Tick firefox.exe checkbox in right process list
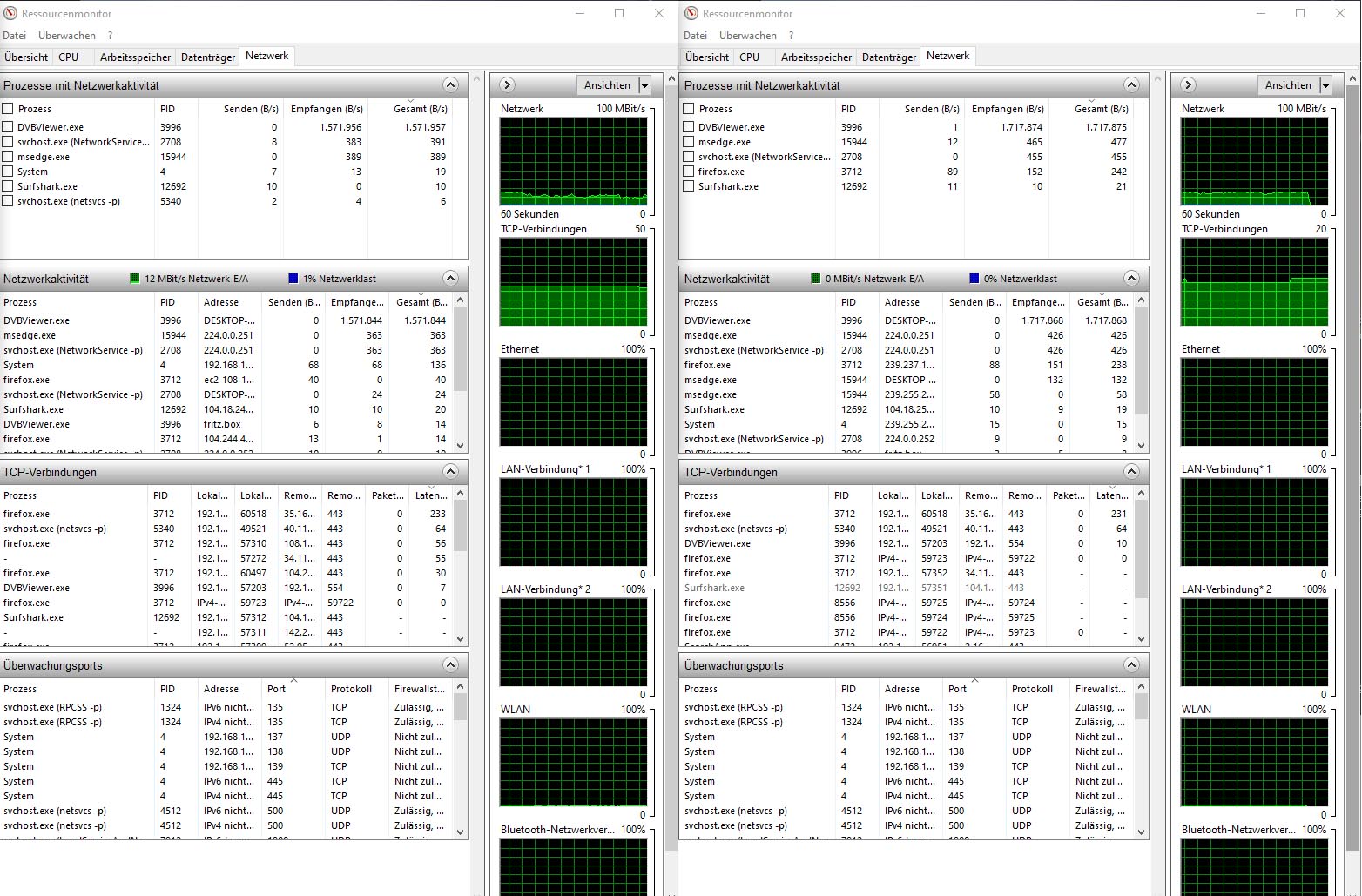 689,172
